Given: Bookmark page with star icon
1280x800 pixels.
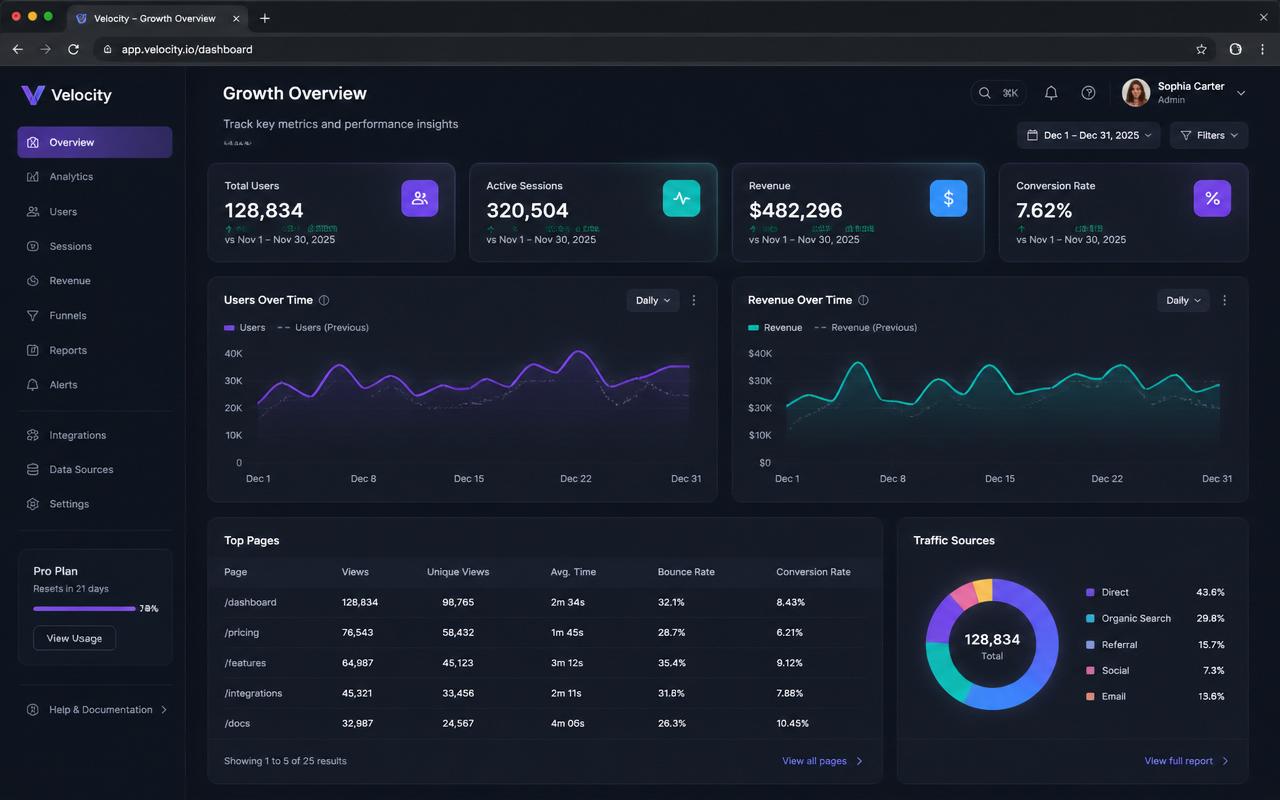Looking at the screenshot, I should tap(1201, 49).
